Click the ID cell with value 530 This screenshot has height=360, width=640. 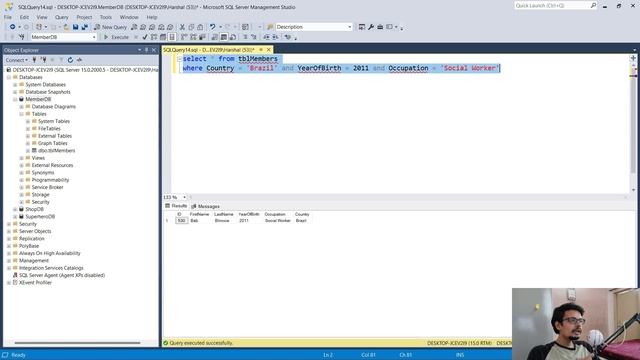pyautogui.click(x=182, y=220)
